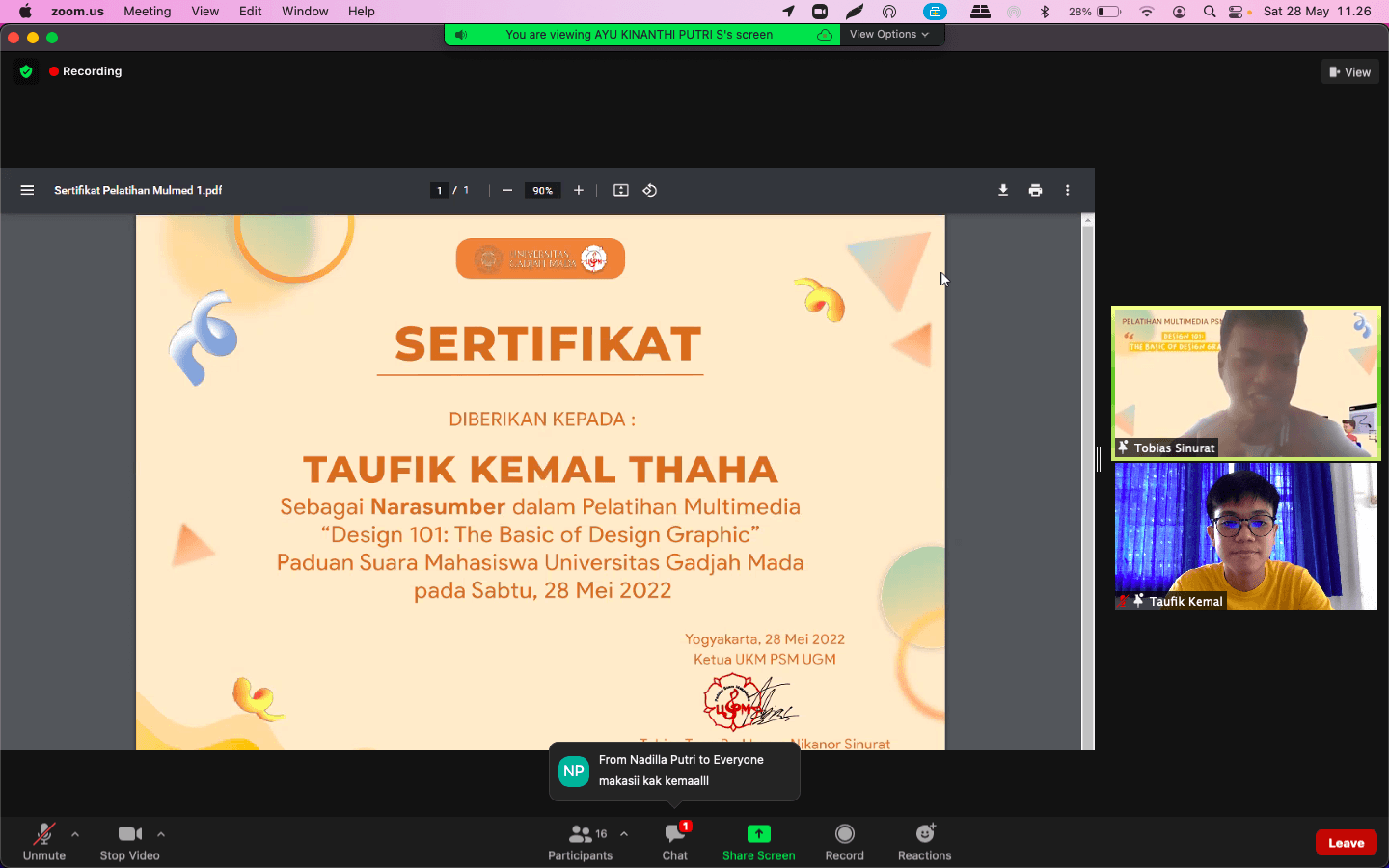Open Wi-Fi status in menu bar
Viewport: 1389px width, 868px height.
coord(1147,12)
